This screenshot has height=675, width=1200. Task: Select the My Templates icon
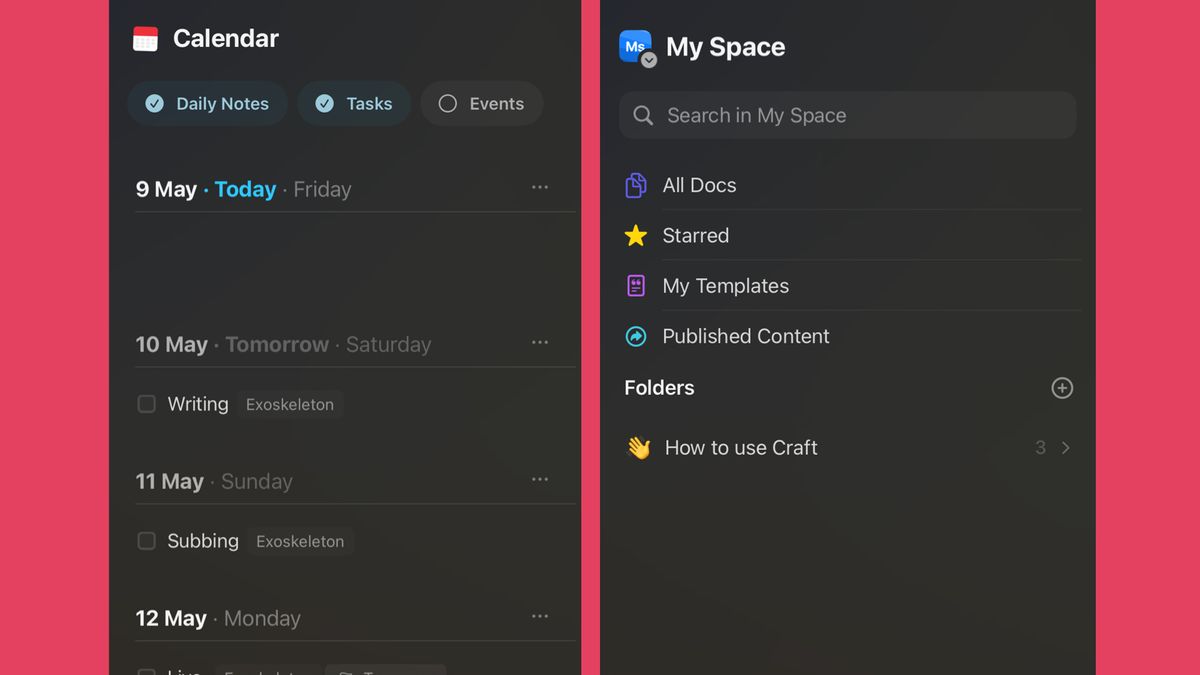click(x=636, y=285)
